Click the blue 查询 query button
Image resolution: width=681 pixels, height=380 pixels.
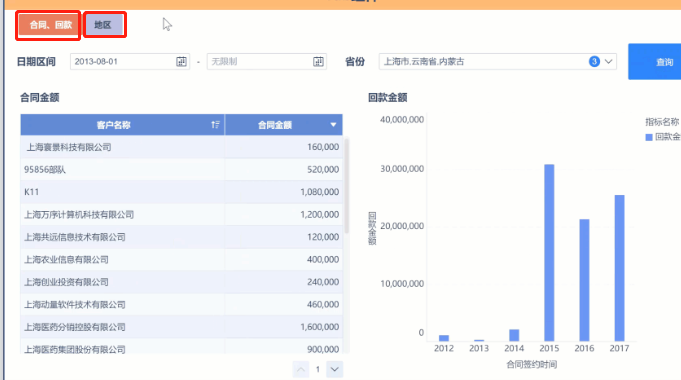click(x=655, y=62)
